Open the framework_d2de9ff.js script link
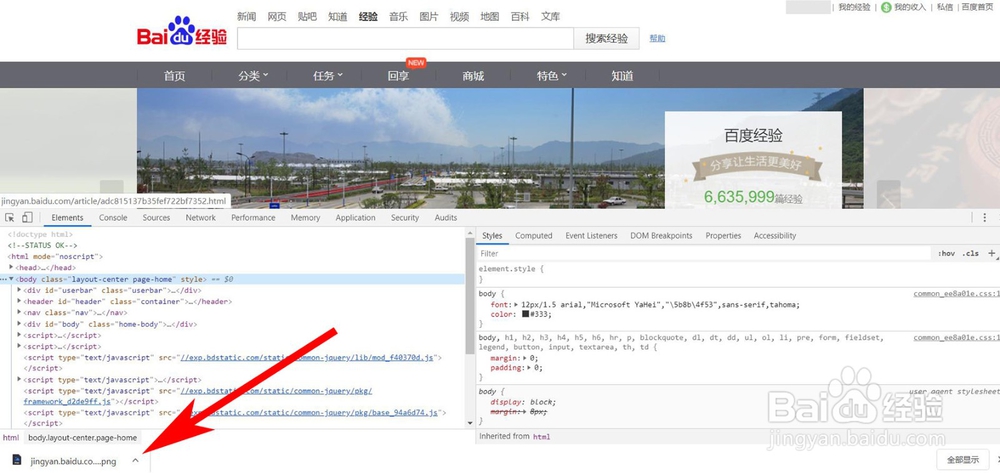The height and width of the screenshot is (473, 1000). pos(67,402)
